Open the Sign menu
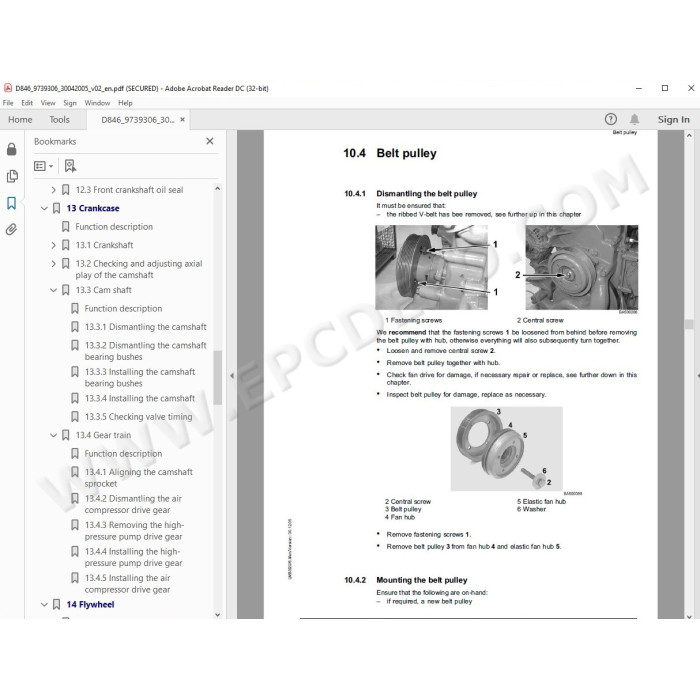 coord(70,103)
